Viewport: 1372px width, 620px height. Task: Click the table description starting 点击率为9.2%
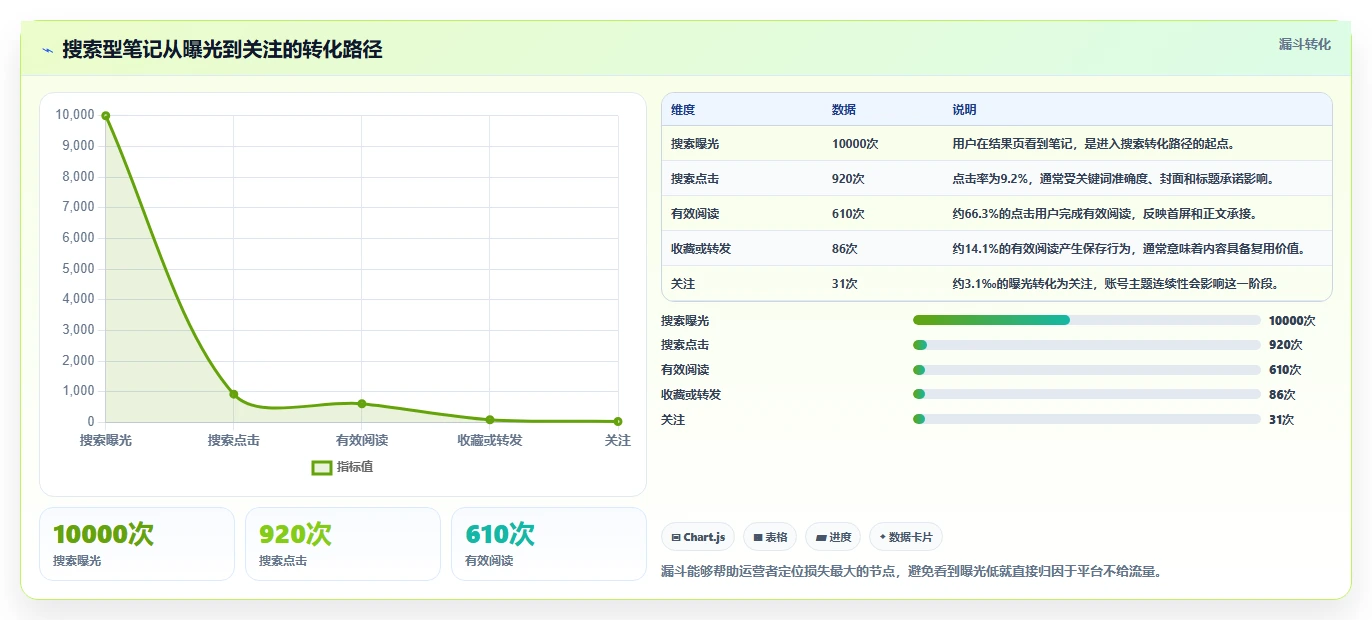coord(1113,179)
